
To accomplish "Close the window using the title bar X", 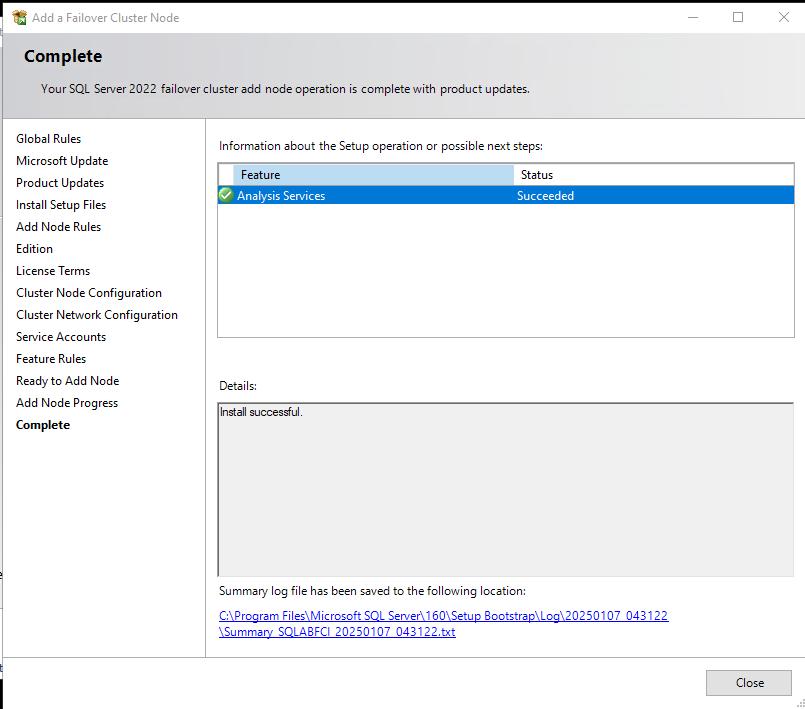I will click(783, 17).
